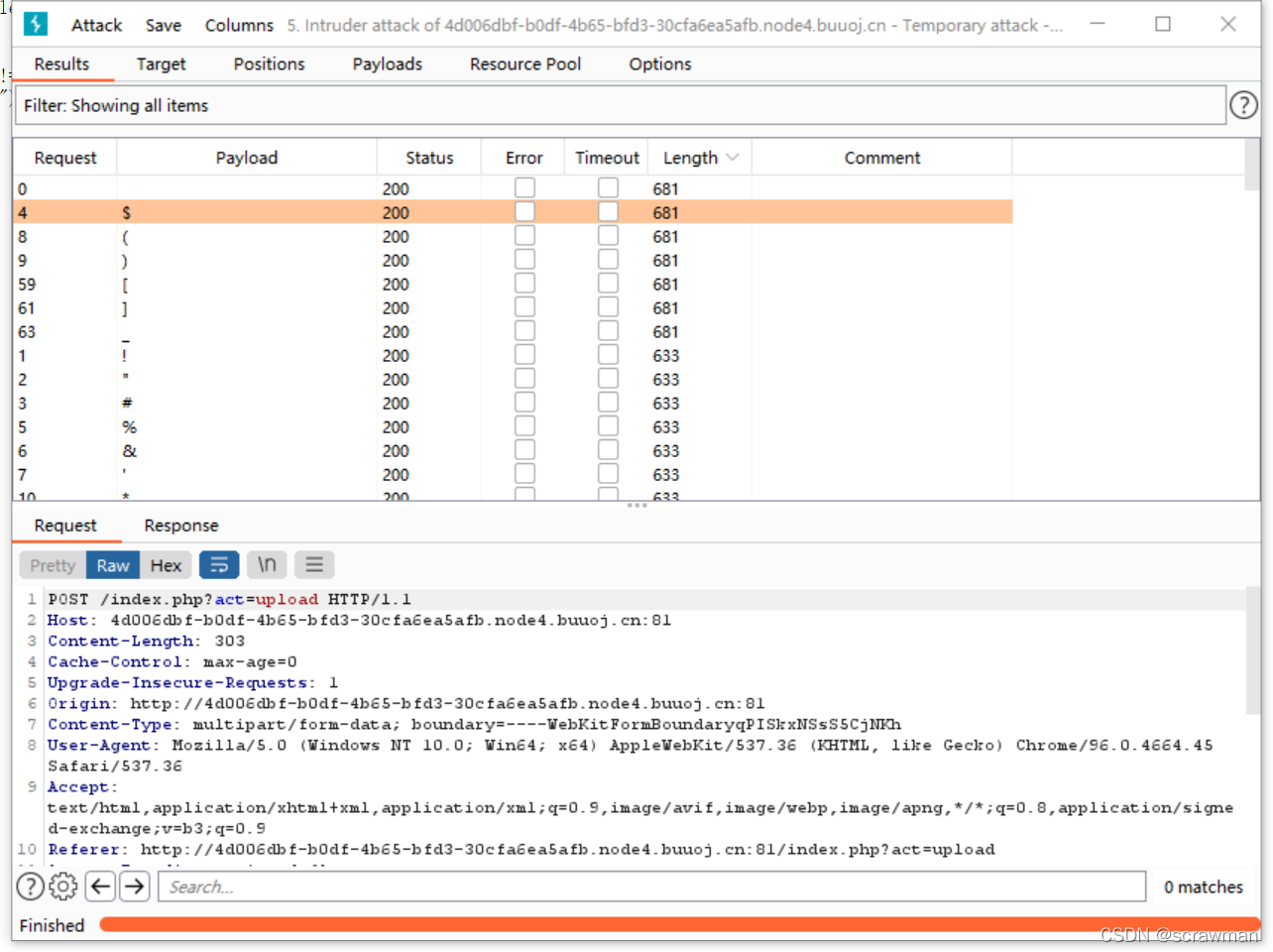Image resolution: width=1273 pixels, height=952 pixels.
Task: Click the Referer header line
Action: (x=521, y=849)
